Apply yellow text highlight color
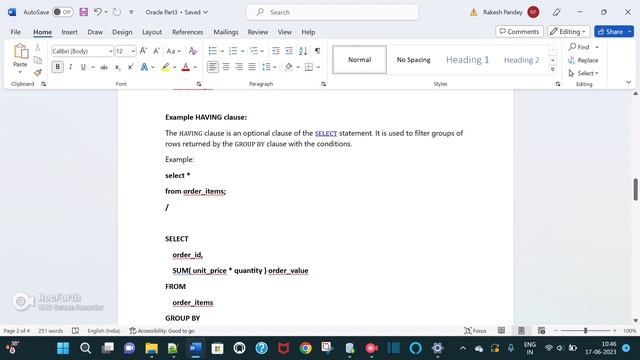 coord(165,67)
